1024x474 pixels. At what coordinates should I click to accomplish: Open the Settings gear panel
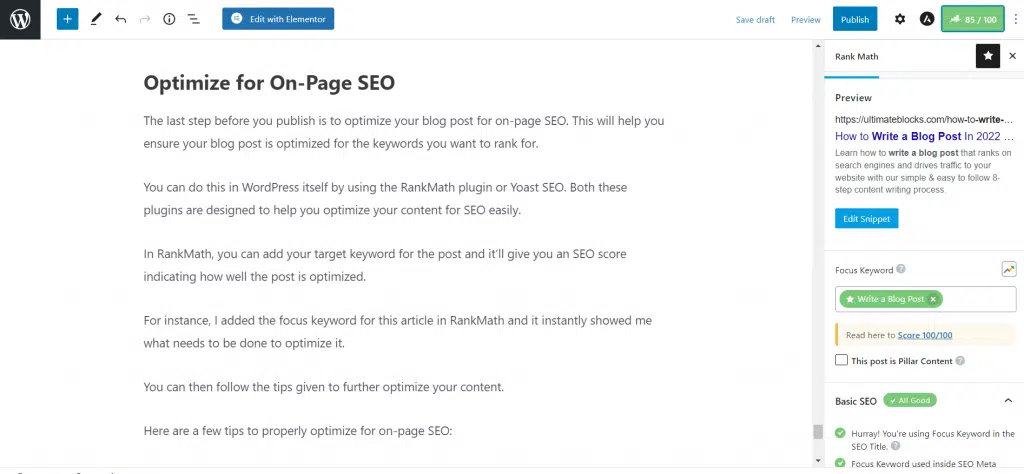point(900,20)
